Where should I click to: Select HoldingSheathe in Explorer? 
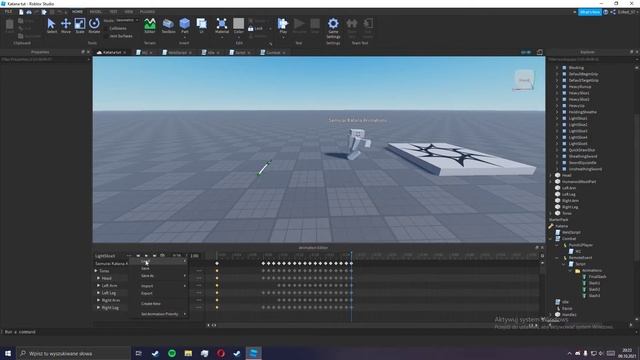582,112
